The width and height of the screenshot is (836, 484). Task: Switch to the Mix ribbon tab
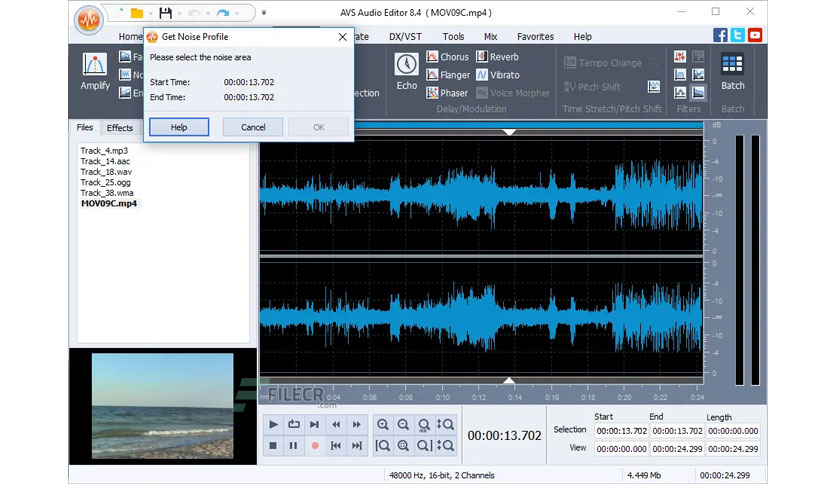[491, 36]
